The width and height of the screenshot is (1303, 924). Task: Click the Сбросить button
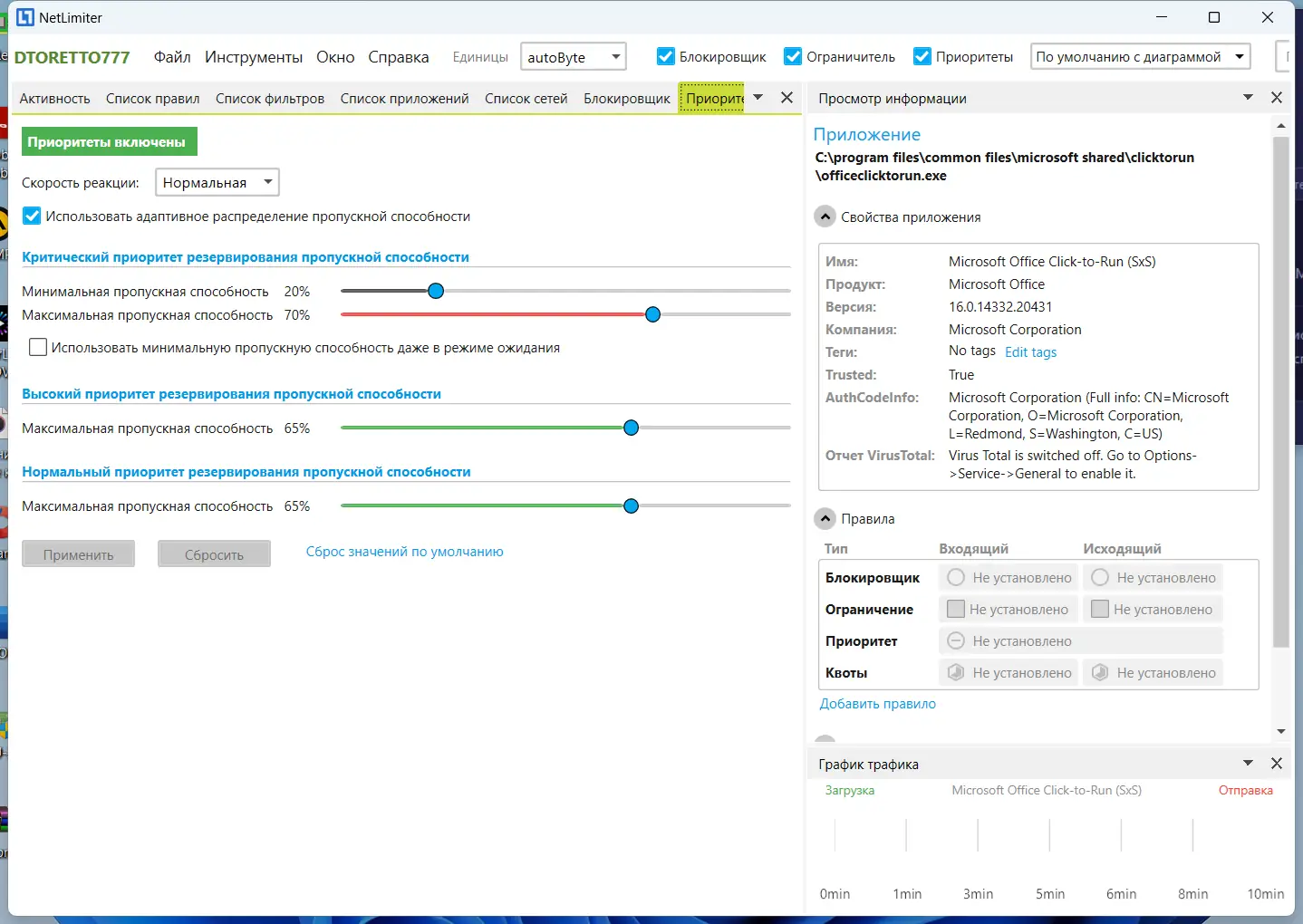click(214, 554)
